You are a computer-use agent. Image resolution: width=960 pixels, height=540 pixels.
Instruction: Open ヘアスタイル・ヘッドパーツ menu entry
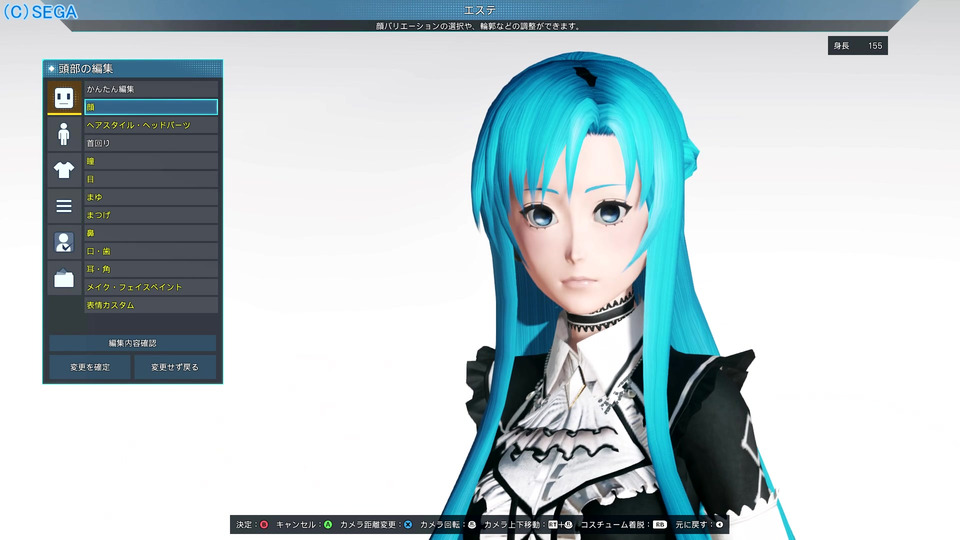coord(151,125)
